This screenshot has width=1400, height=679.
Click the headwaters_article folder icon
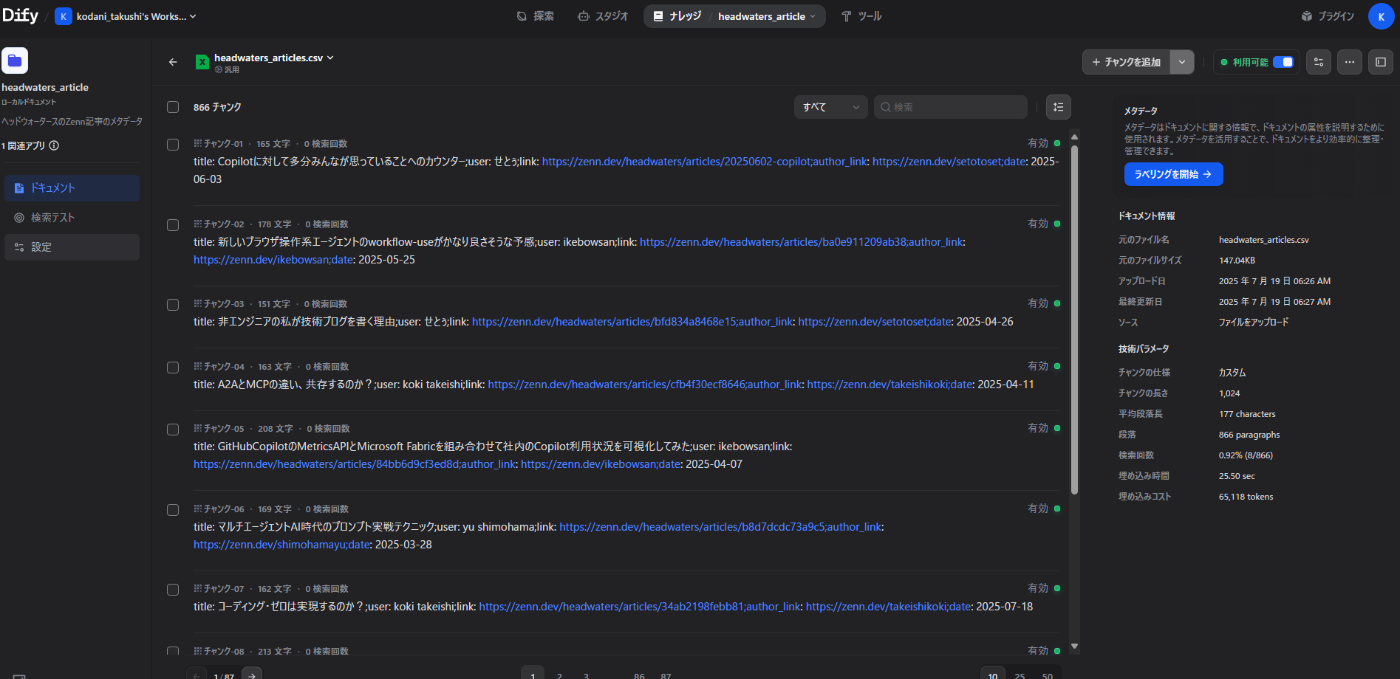click(x=15, y=60)
